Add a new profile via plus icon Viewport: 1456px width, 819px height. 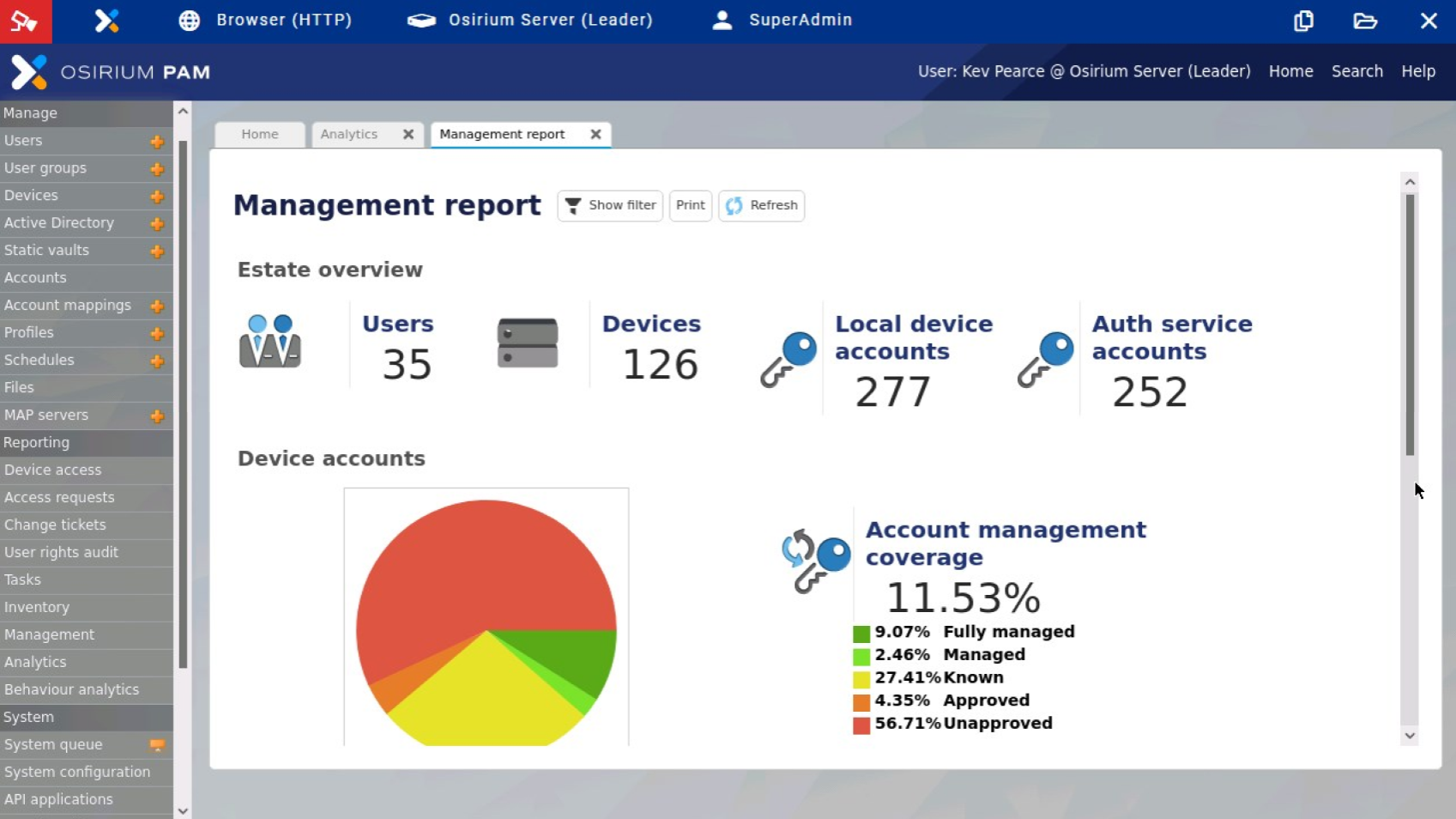point(157,334)
